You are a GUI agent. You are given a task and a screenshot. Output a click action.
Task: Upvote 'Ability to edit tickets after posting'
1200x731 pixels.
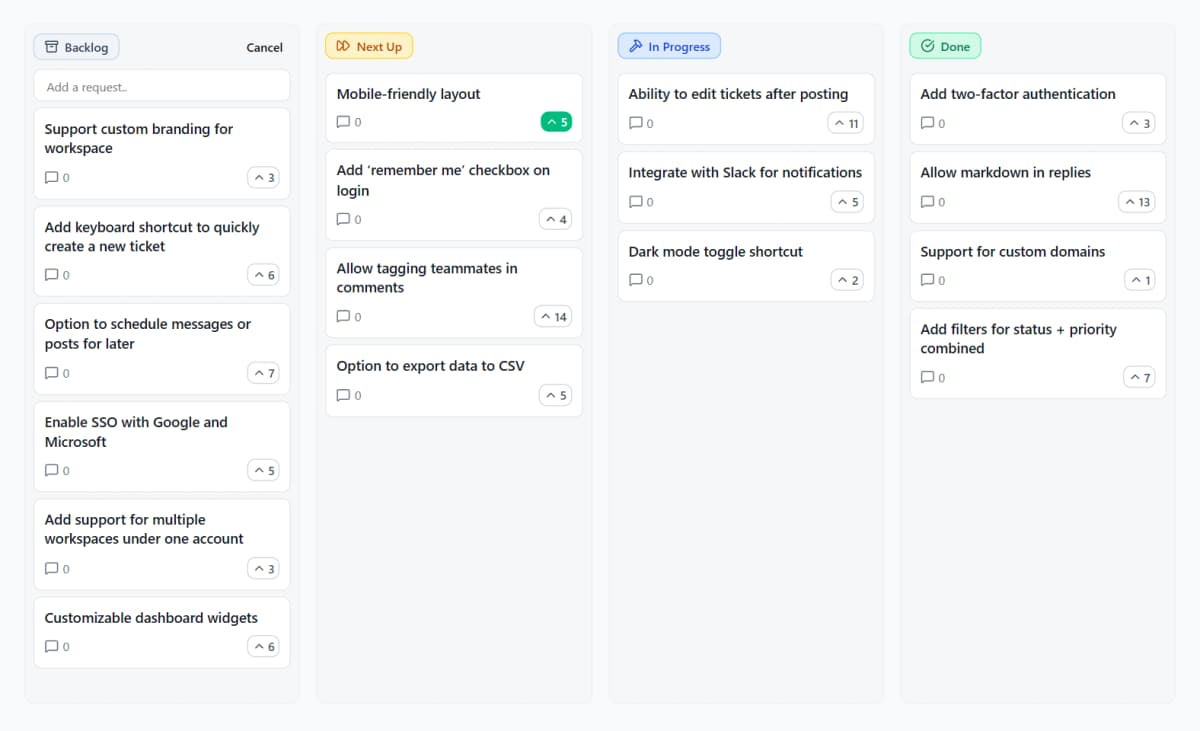(847, 123)
